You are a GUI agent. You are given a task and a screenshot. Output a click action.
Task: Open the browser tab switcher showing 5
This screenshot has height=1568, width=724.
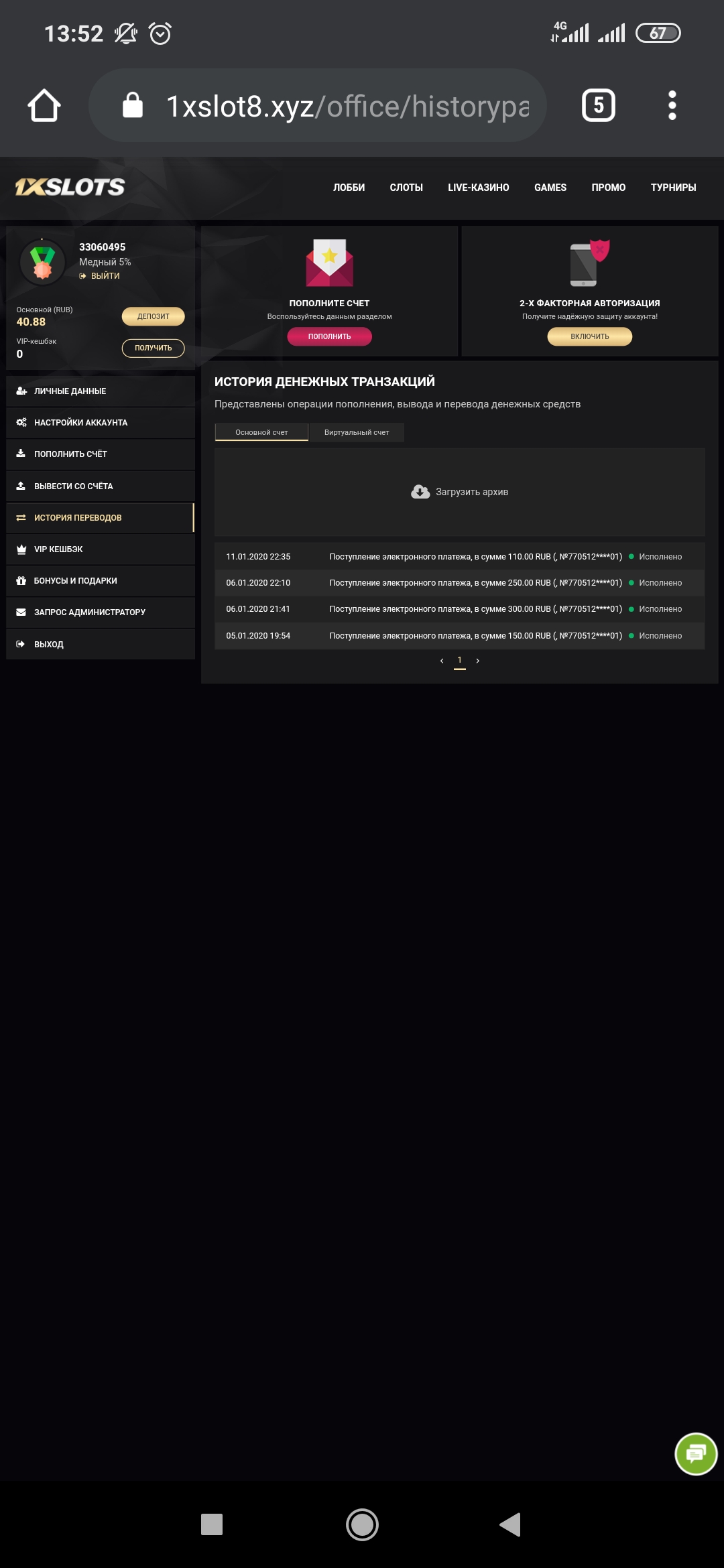click(x=598, y=106)
